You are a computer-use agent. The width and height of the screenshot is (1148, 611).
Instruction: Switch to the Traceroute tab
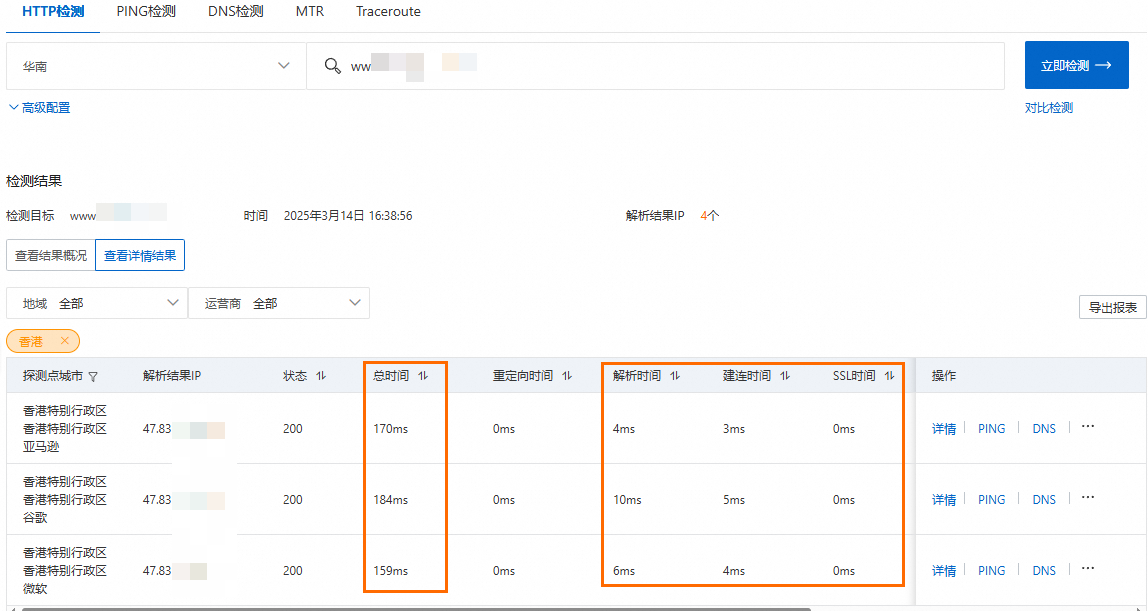(x=387, y=12)
